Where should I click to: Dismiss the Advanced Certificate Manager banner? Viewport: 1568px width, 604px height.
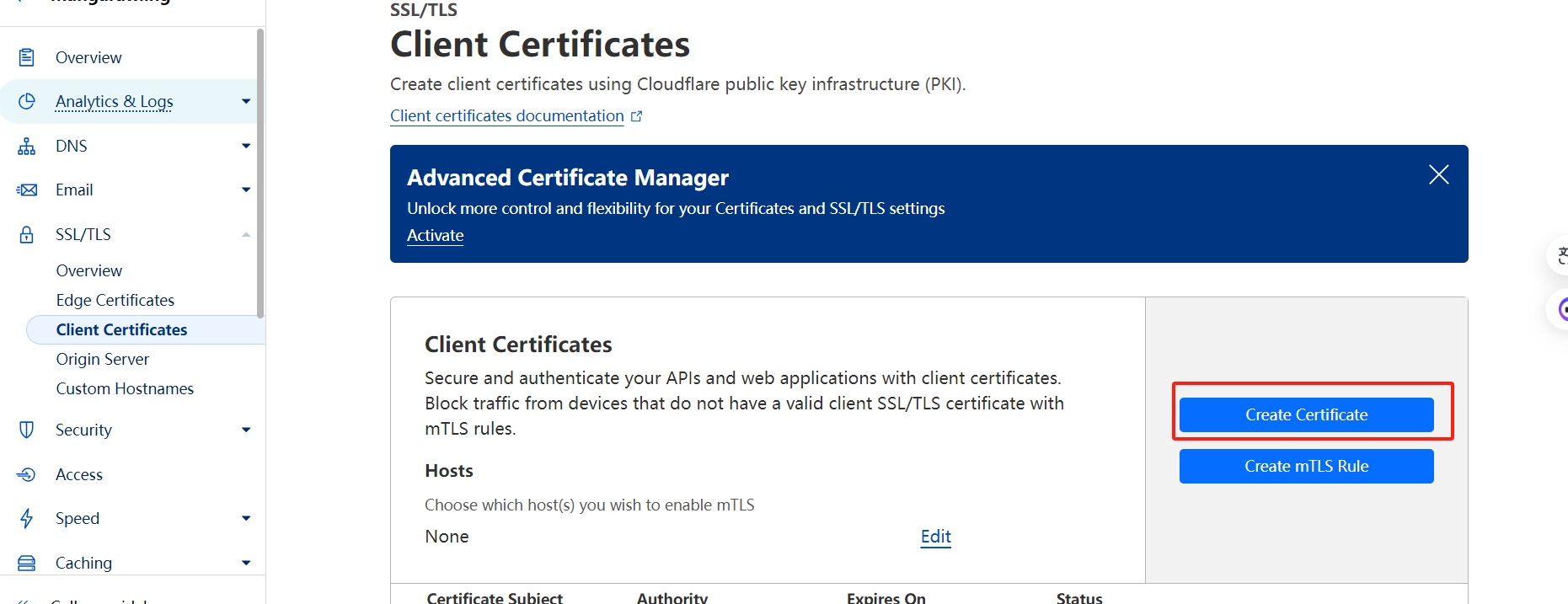coord(1438,174)
